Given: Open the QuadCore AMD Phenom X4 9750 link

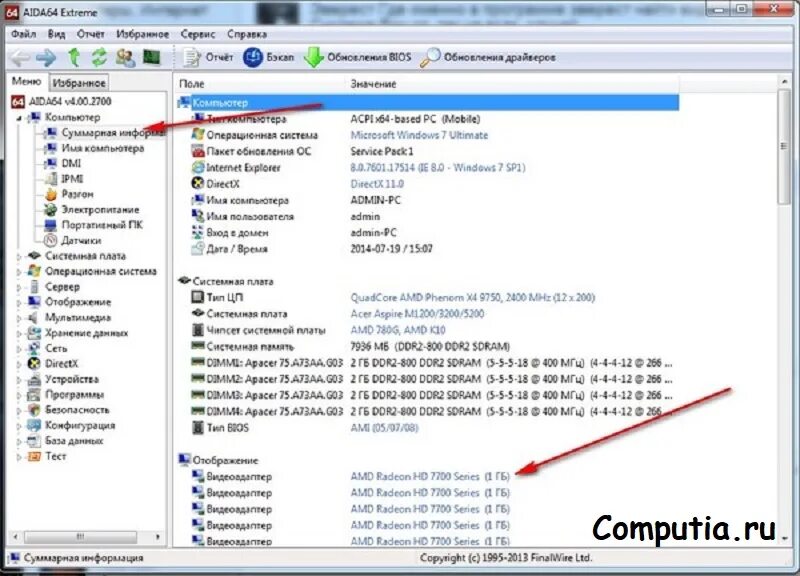Looking at the screenshot, I should pos(472,297).
